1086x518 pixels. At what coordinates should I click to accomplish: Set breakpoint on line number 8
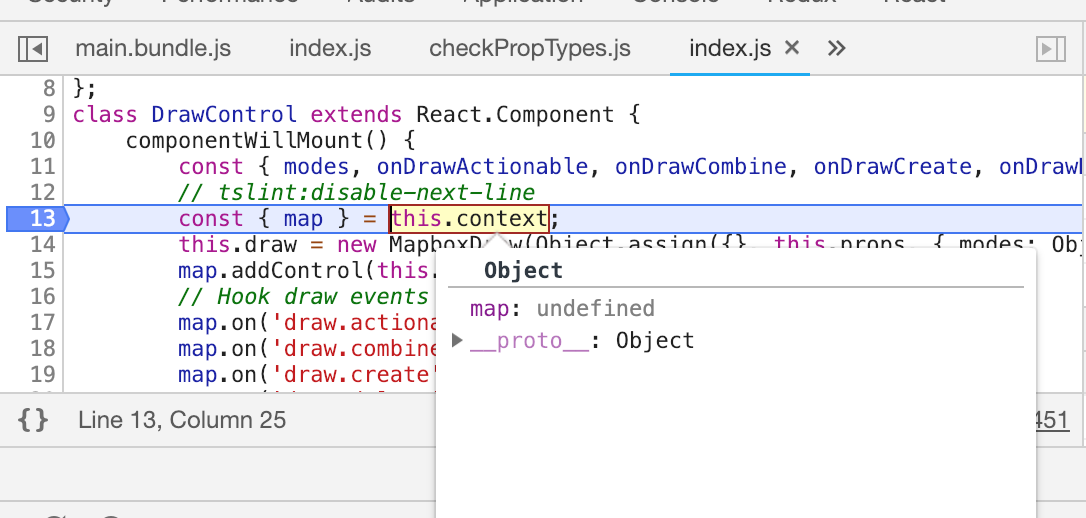(x=48, y=89)
